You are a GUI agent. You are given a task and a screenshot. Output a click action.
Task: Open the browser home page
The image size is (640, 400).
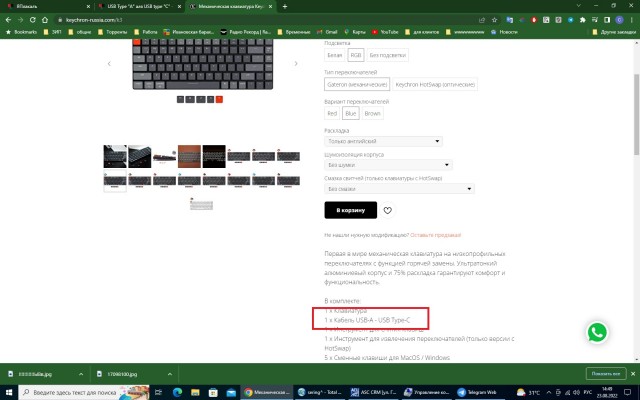[x=45, y=20]
